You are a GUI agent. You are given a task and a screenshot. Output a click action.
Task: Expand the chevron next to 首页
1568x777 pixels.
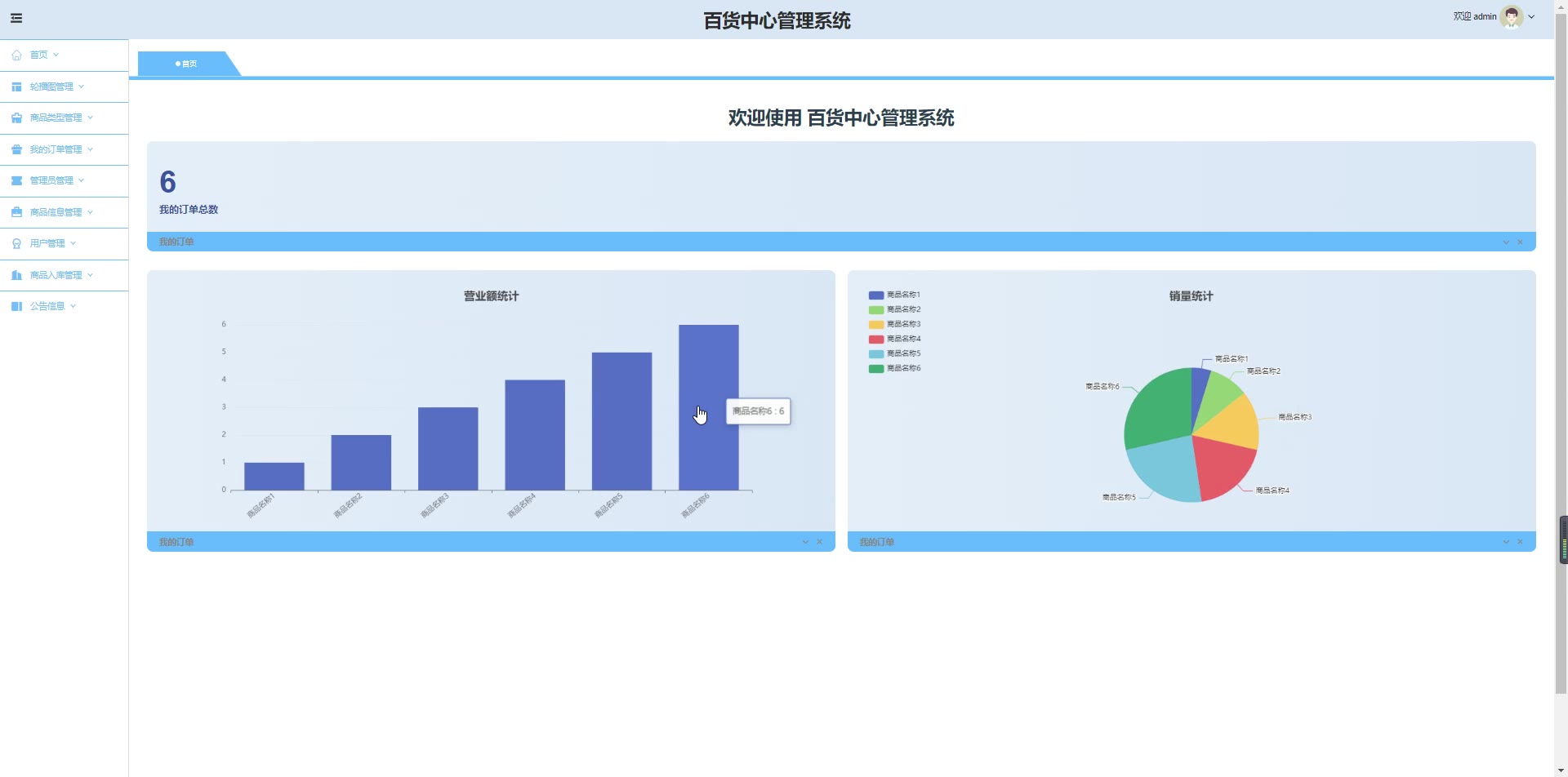(x=56, y=55)
